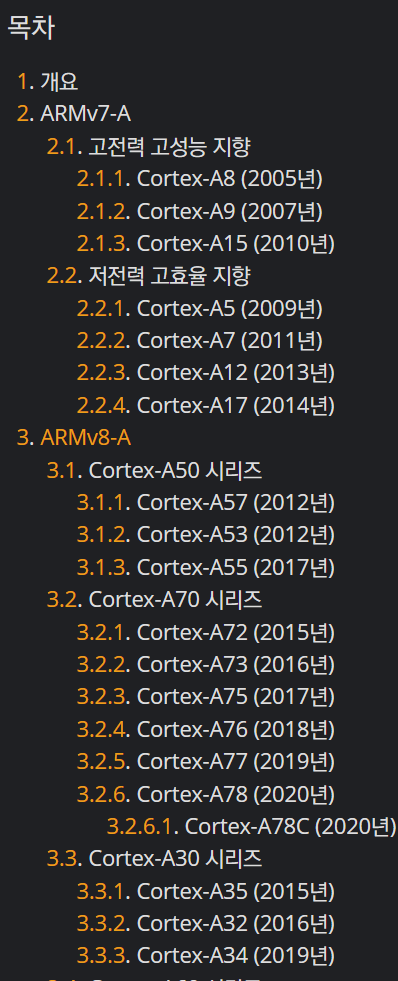
Task: Go to 3.2.3 Cortex-A75 (2017년)
Action: pos(206,698)
